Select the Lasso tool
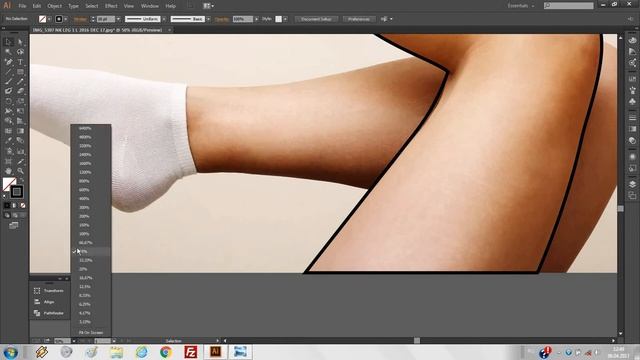Viewport: 640px width, 360px height. click(x=20, y=52)
